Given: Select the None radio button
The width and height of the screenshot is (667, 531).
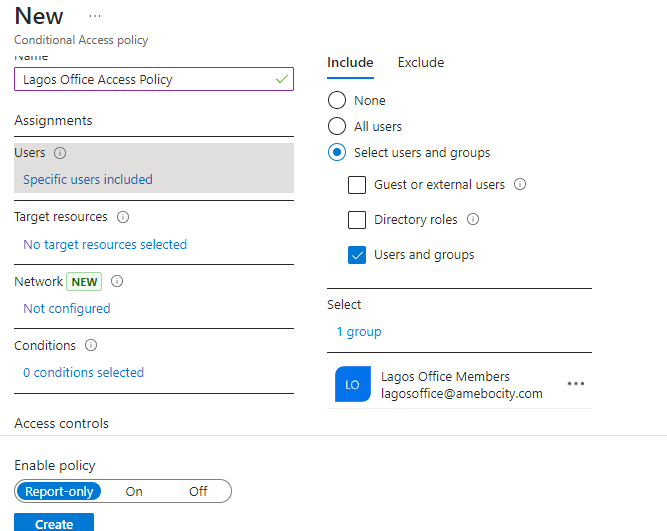Looking at the screenshot, I should point(337,101).
